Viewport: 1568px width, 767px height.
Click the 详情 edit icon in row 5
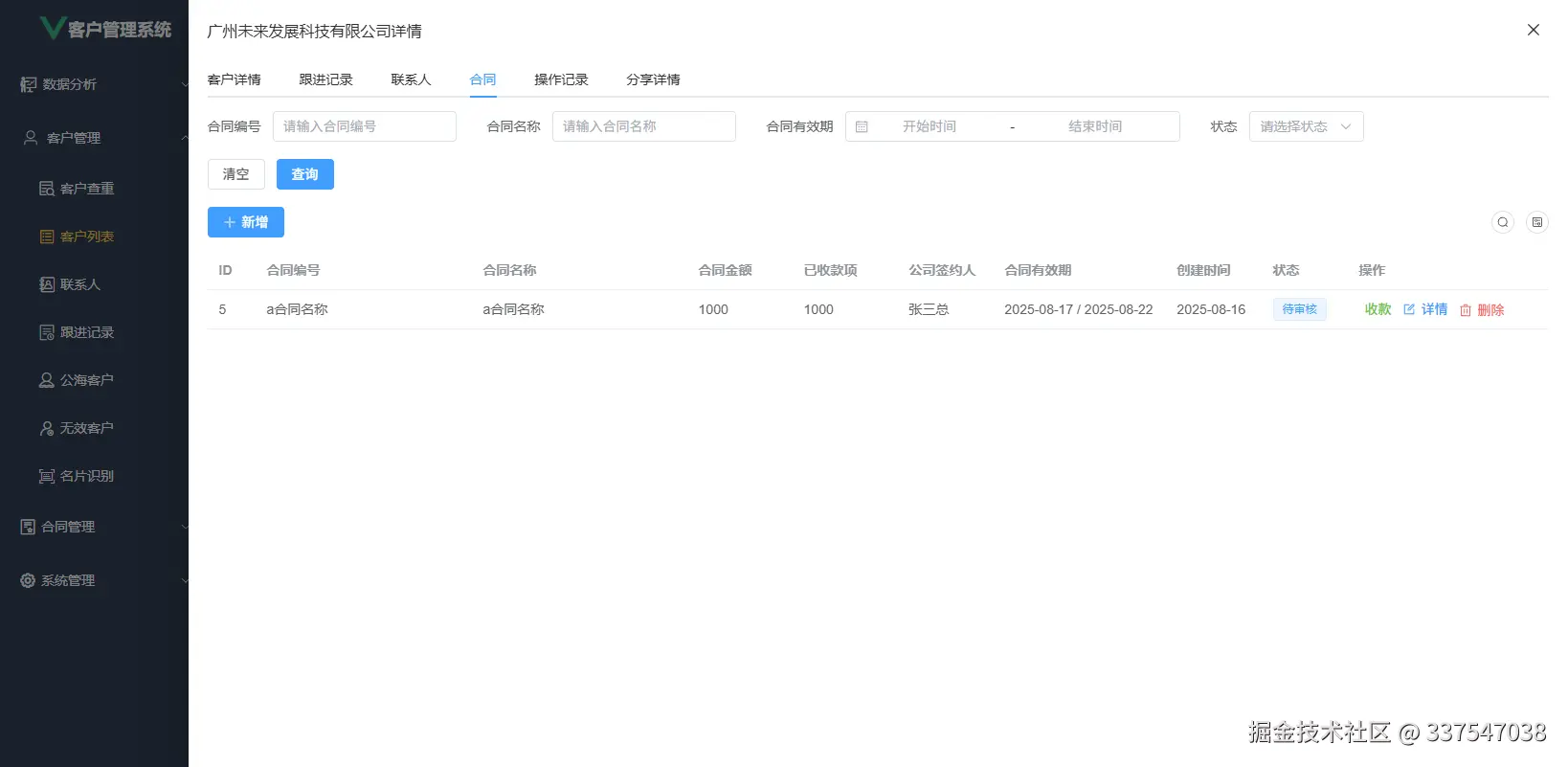click(x=1409, y=309)
